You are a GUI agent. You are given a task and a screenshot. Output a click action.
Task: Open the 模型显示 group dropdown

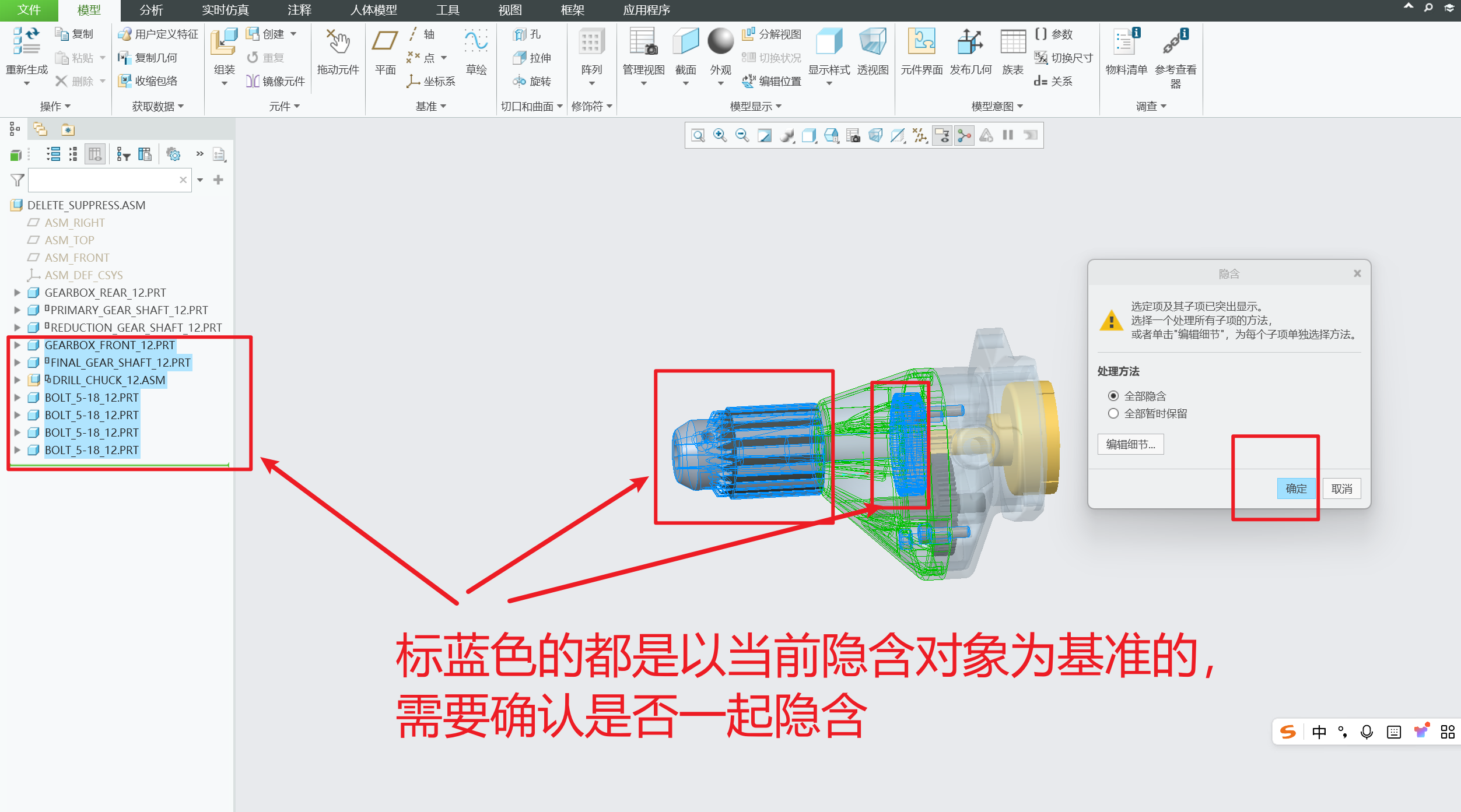[x=755, y=106]
